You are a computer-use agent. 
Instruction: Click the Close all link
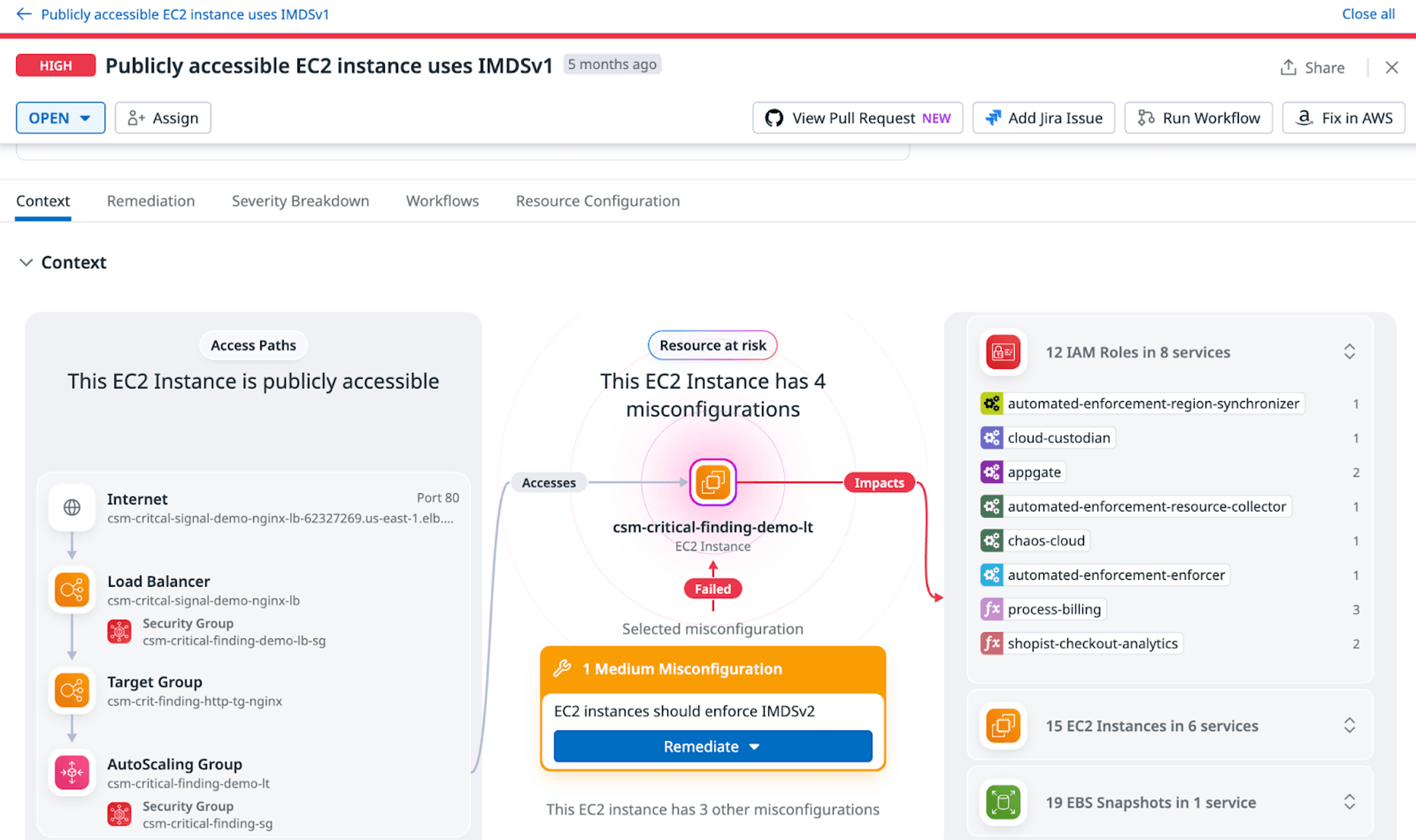point(1368,14)
